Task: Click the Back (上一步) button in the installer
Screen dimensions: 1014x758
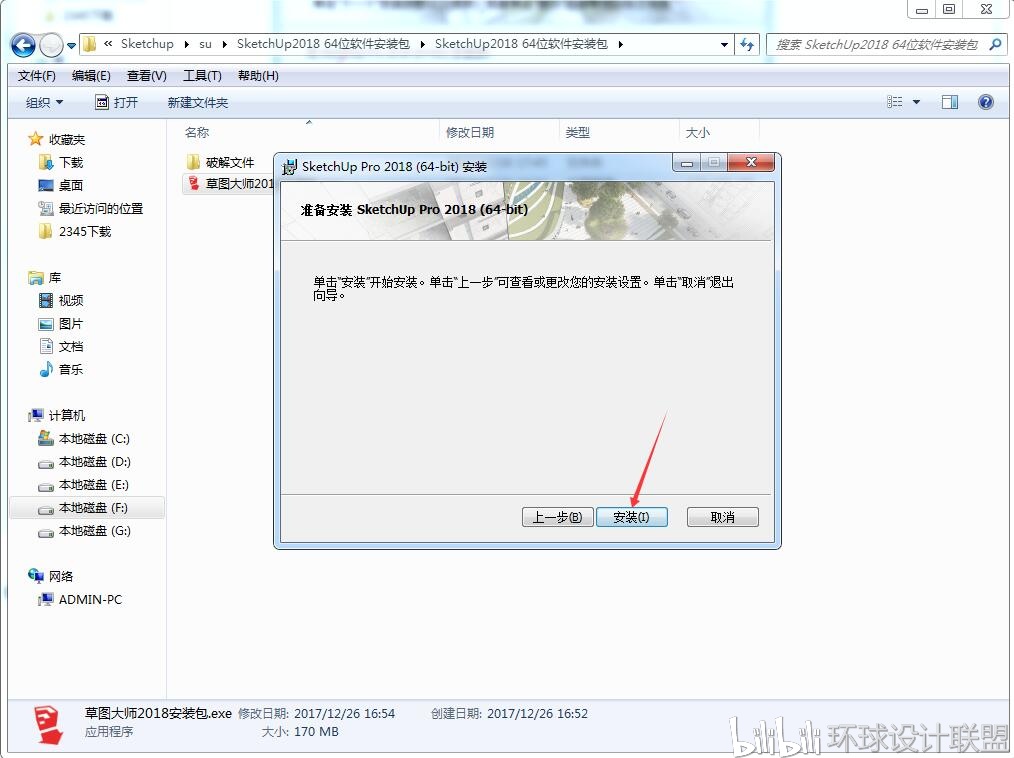Action: [x=557, y=517]
